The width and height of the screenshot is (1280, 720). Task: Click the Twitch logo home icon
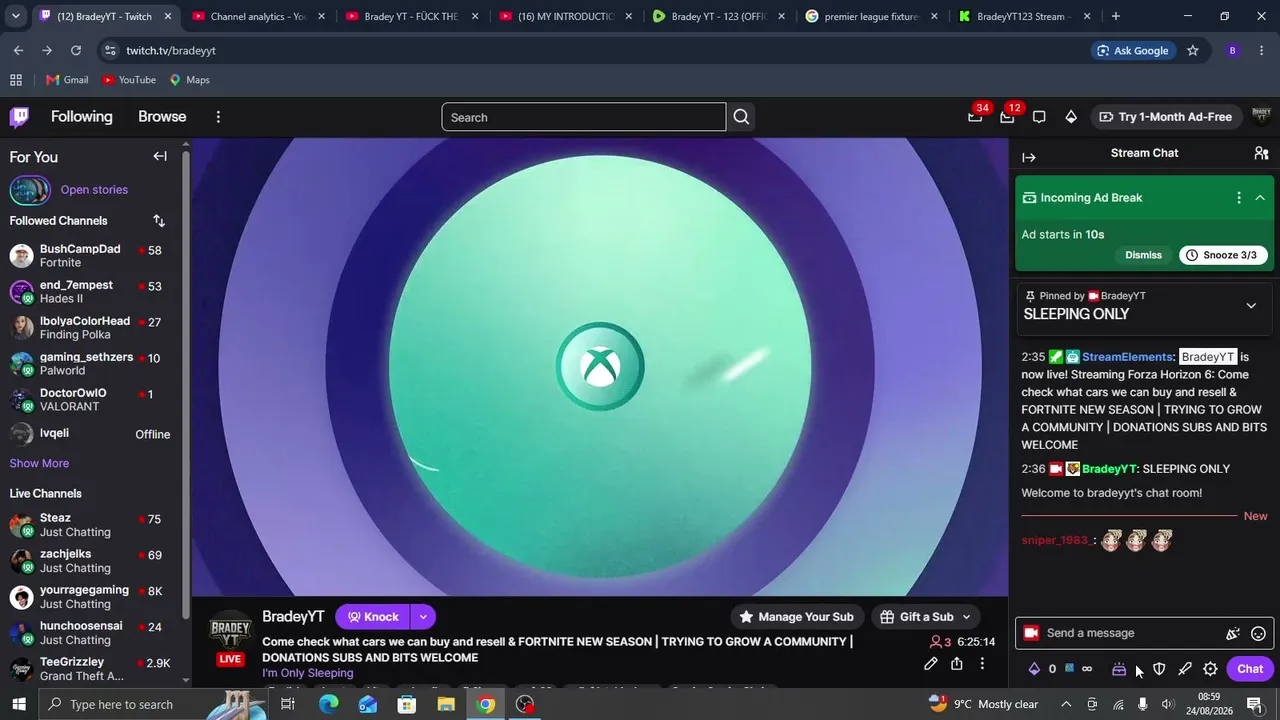pyautogui.click(x=19, y=117)
